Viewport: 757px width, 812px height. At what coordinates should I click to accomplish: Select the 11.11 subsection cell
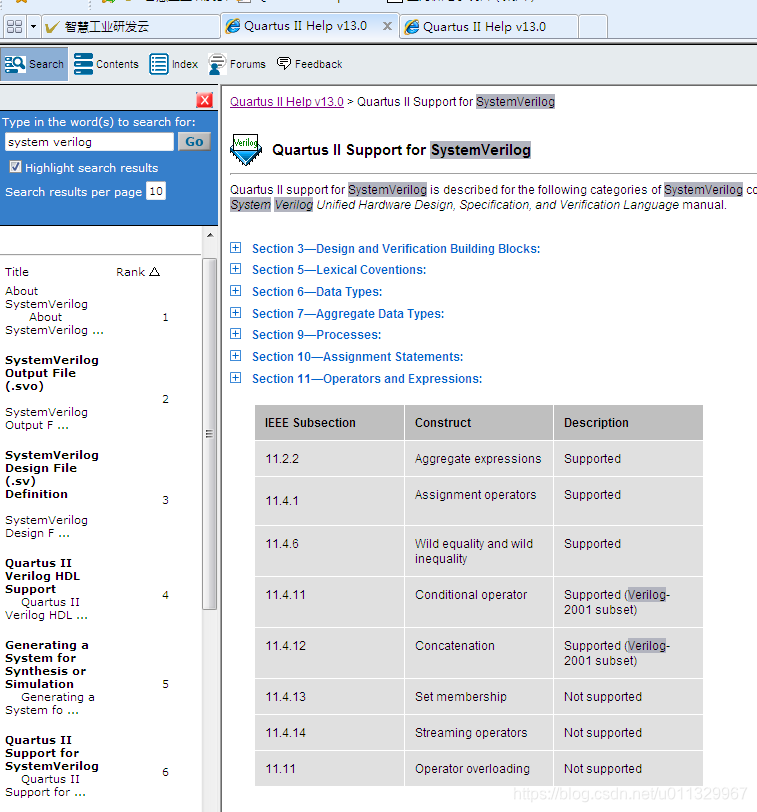(x=329, y=768)
